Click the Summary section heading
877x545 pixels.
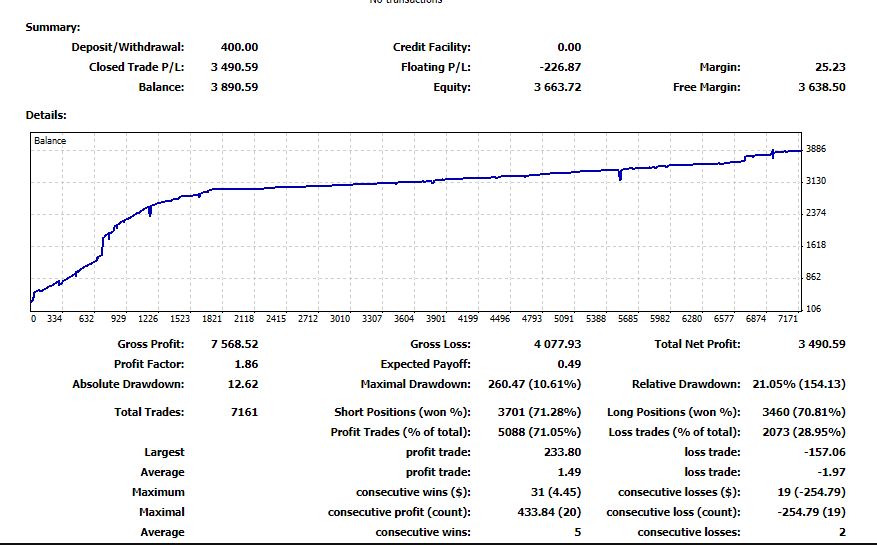coord(53,27)
